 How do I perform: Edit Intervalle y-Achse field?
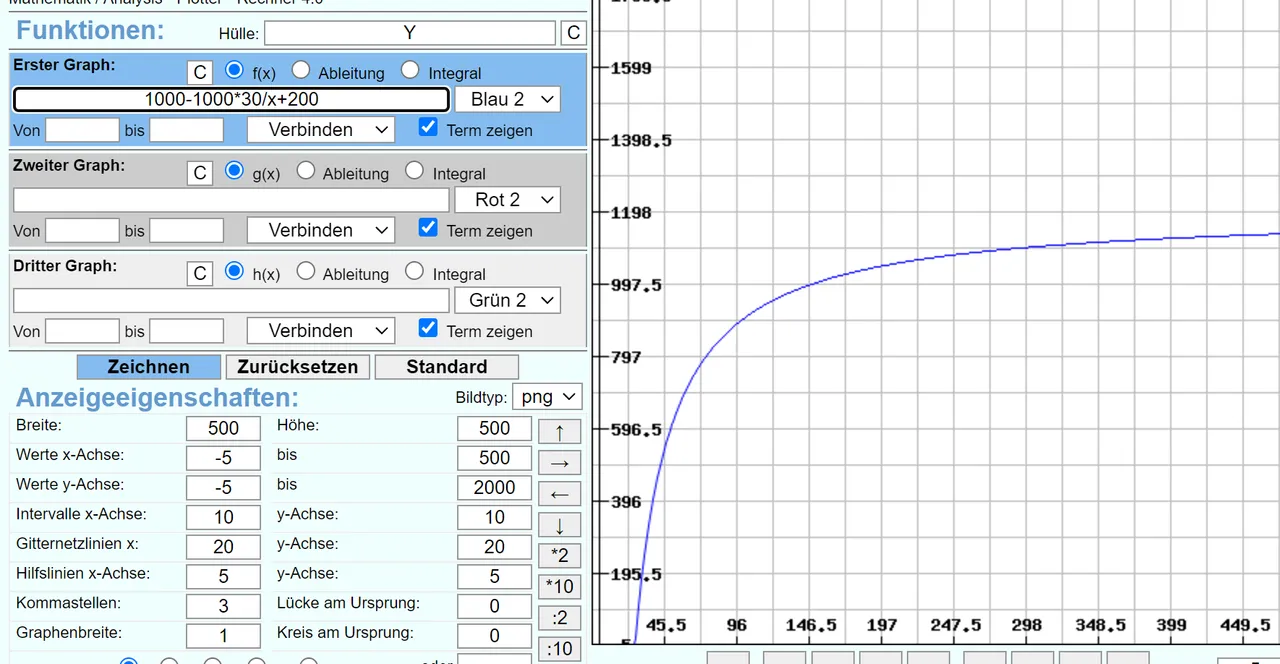(x=495, y=517)
